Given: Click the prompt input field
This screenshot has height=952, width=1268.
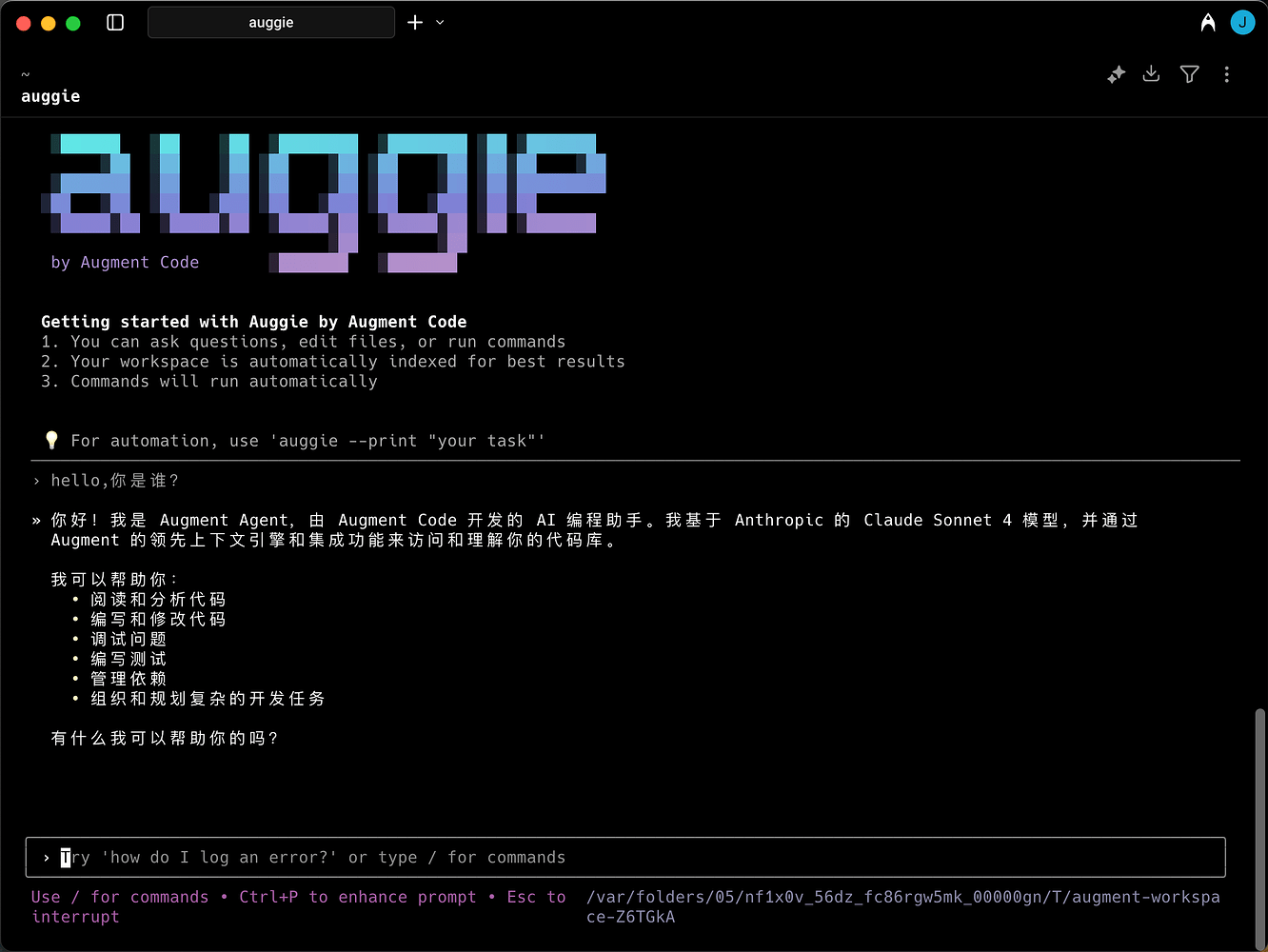Looking at the screenshot, I should tap(625, 857).
